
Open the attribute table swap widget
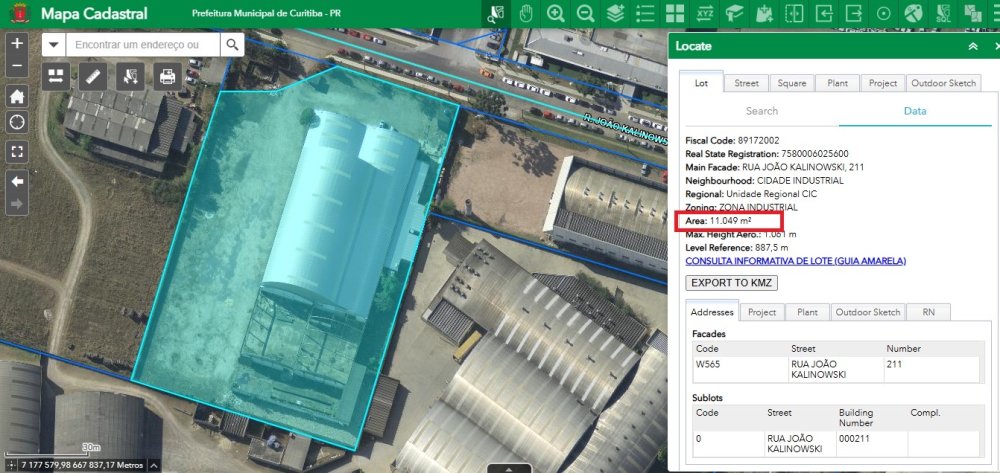click(x=56, y=76)
